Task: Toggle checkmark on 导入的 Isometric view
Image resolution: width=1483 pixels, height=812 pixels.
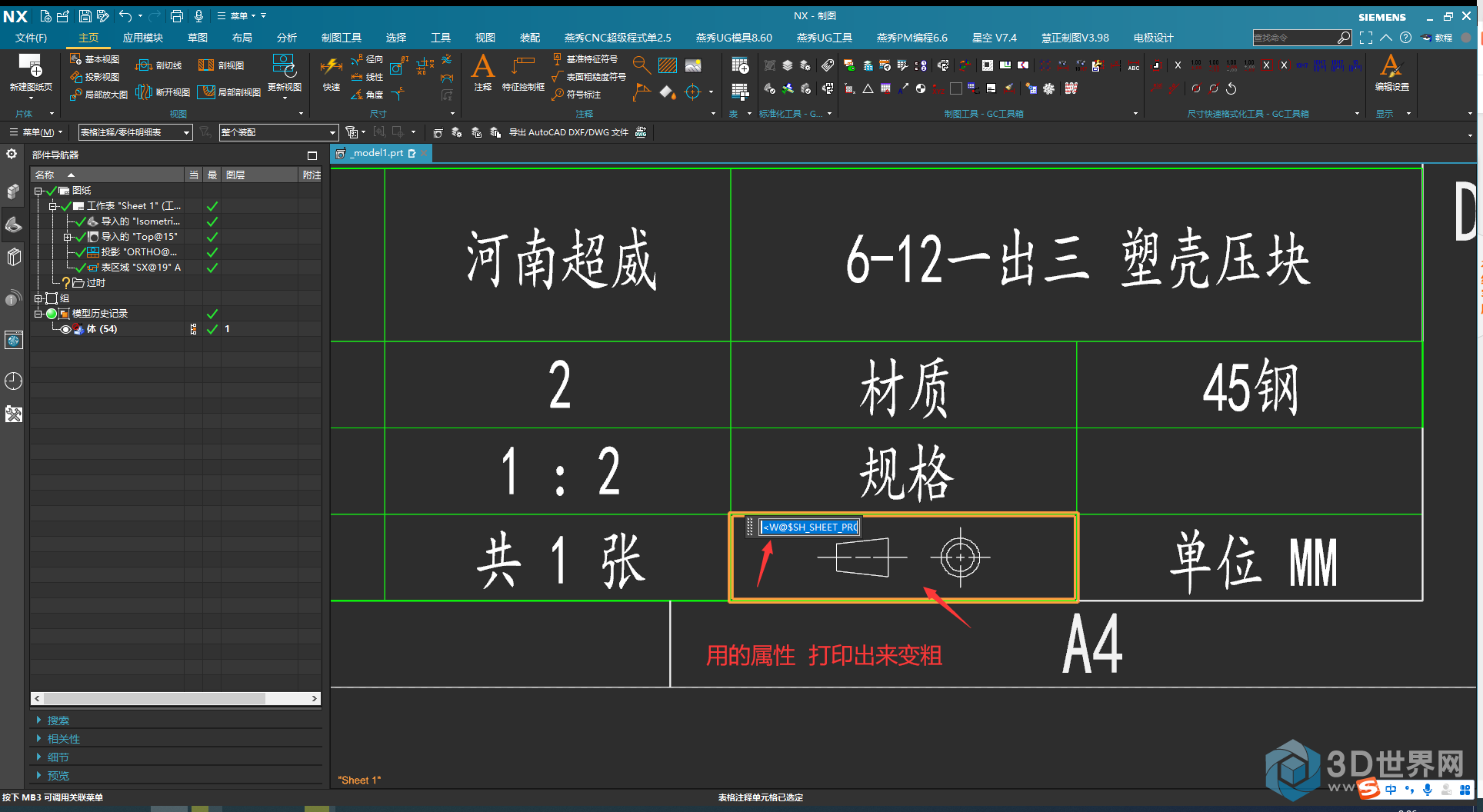Action: 81,221
